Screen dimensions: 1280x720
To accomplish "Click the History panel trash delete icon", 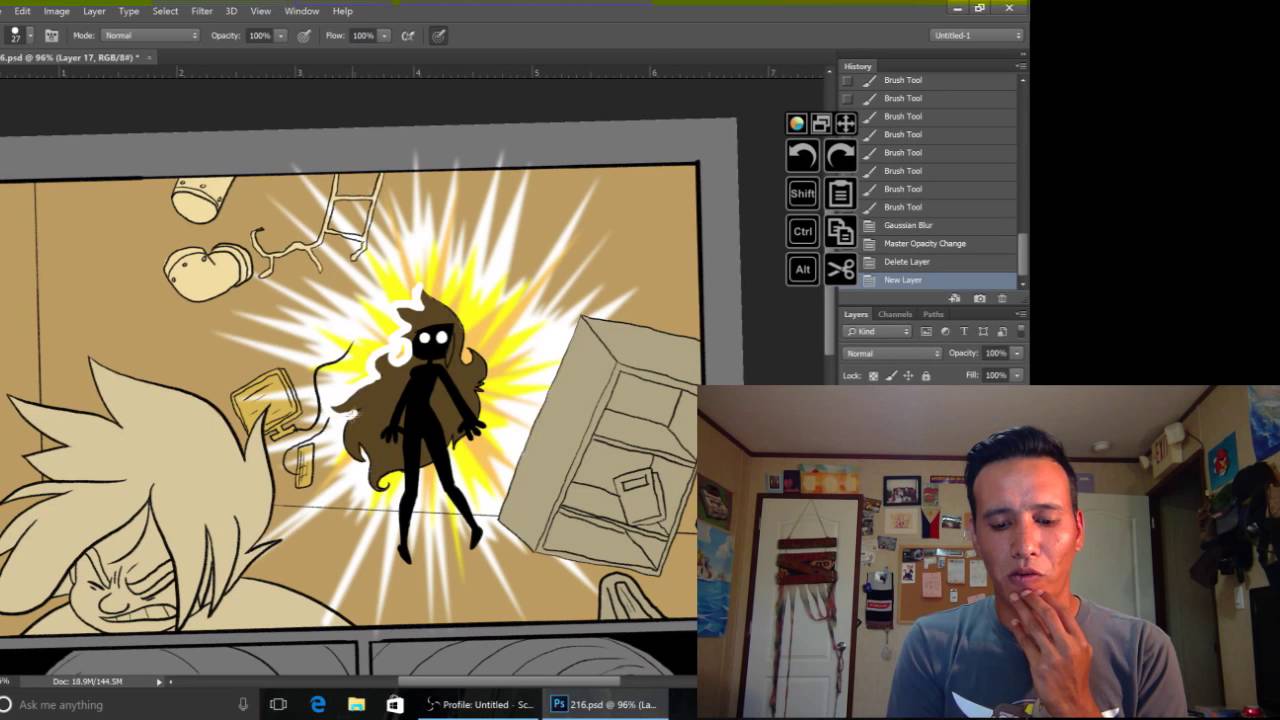I will [x=1002, y=298].
